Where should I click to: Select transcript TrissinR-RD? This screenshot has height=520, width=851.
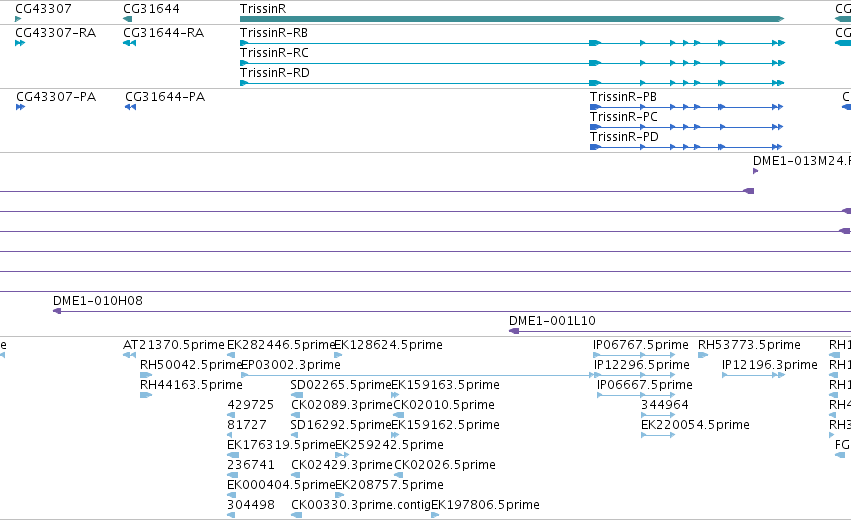[x=275, y=73]
